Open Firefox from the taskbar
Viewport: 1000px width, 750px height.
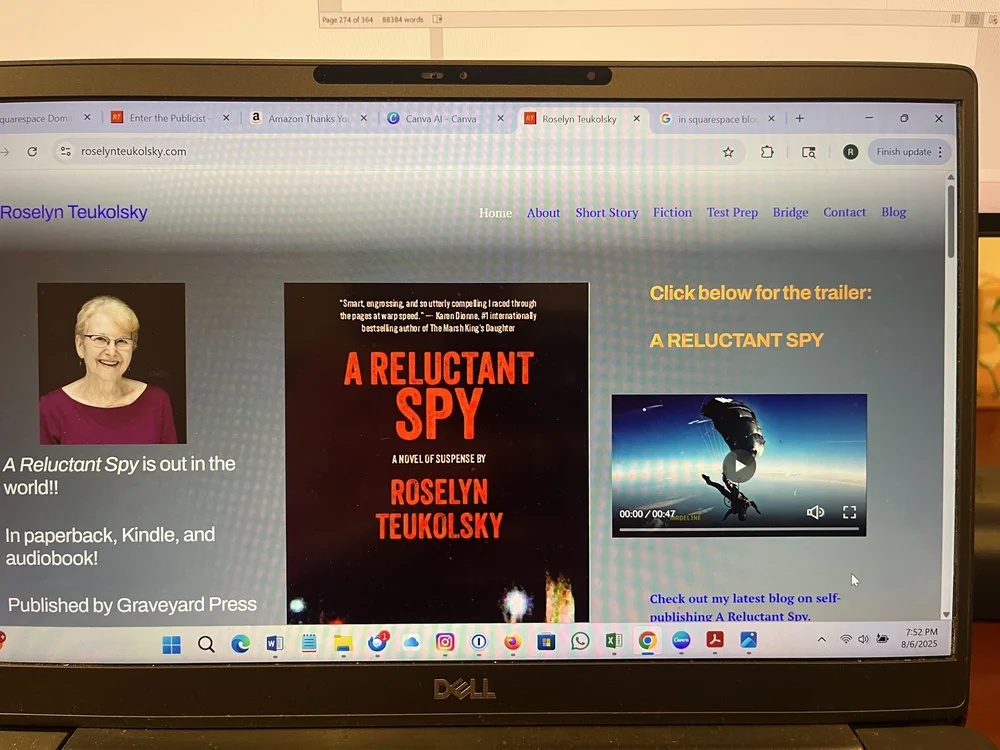click(x=512, y=642)
